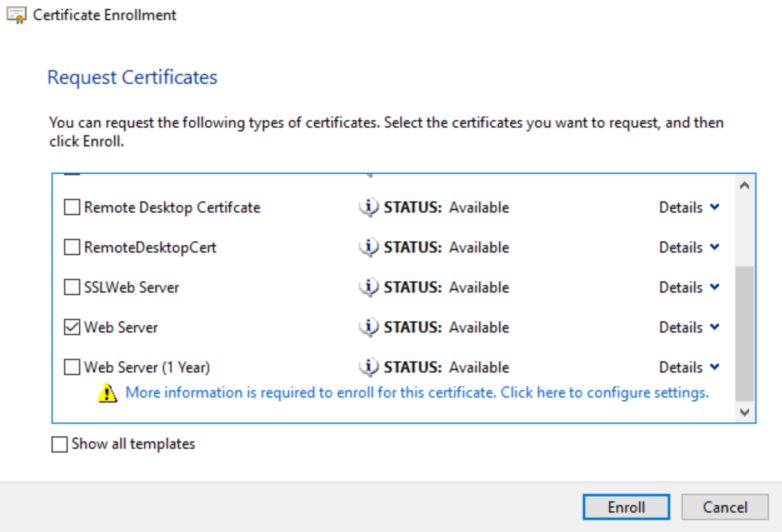
Task: Check the Remote Desktop Certifcate checkbox
Action: 72,207
